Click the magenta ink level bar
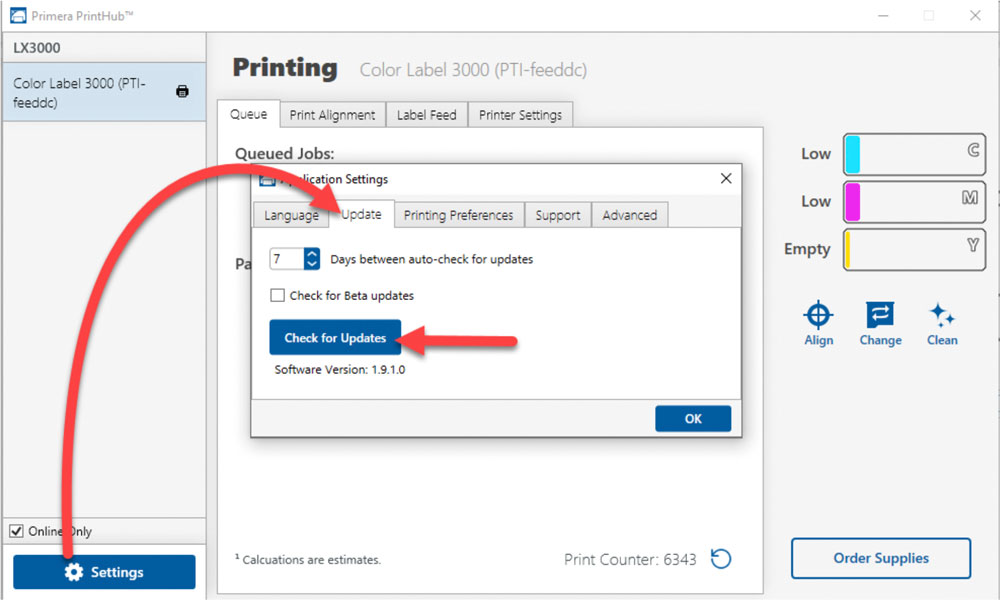Screen dimensions: 1000x600 [x=915, y=201]
